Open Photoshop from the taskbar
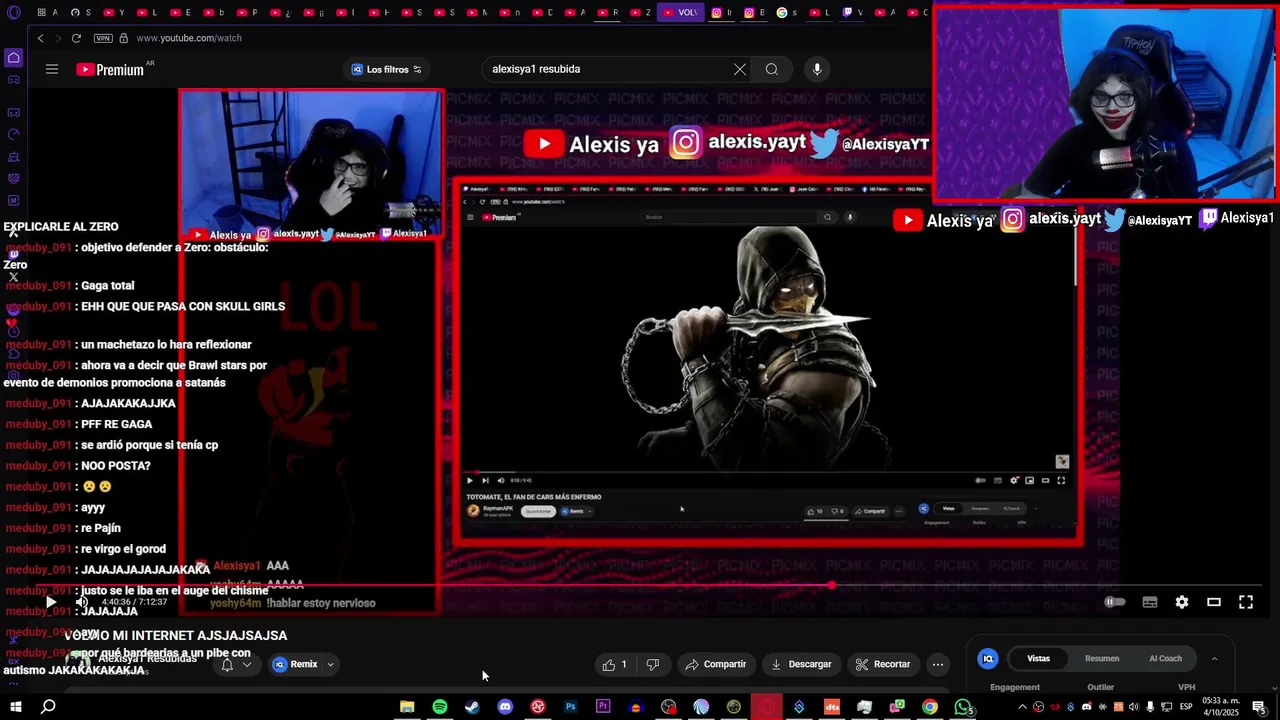 (x=570, y=707)
